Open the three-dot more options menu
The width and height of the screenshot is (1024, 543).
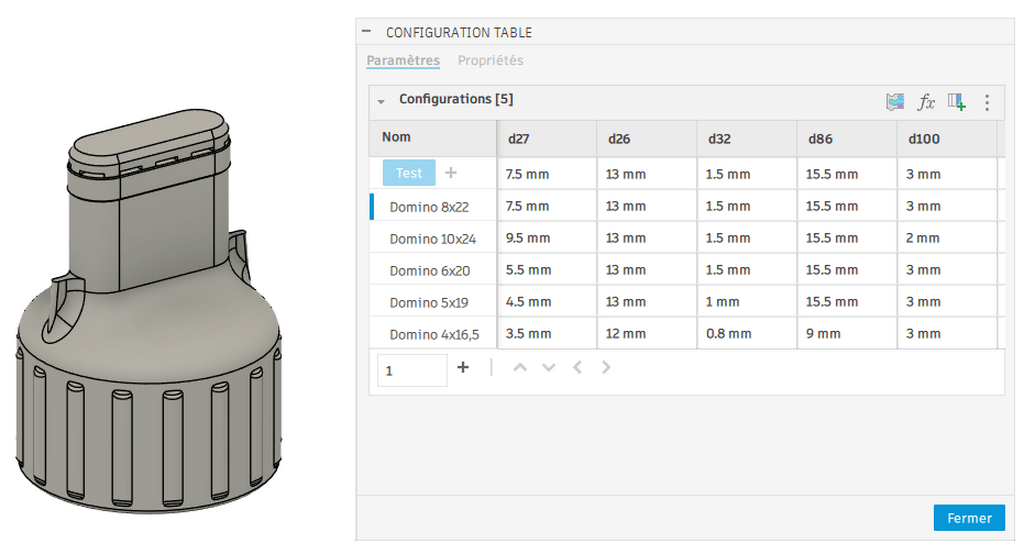click(x=987, y=103)
